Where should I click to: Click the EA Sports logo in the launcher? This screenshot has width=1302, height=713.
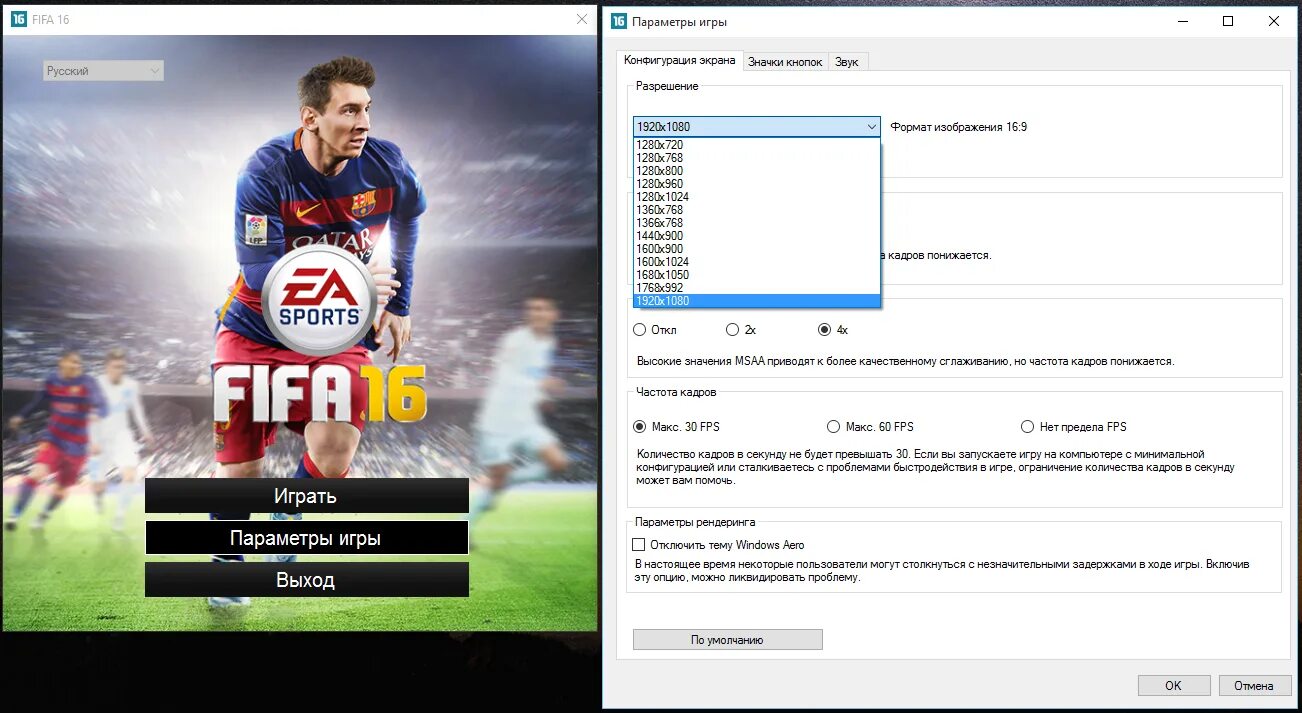coord(318,300)
